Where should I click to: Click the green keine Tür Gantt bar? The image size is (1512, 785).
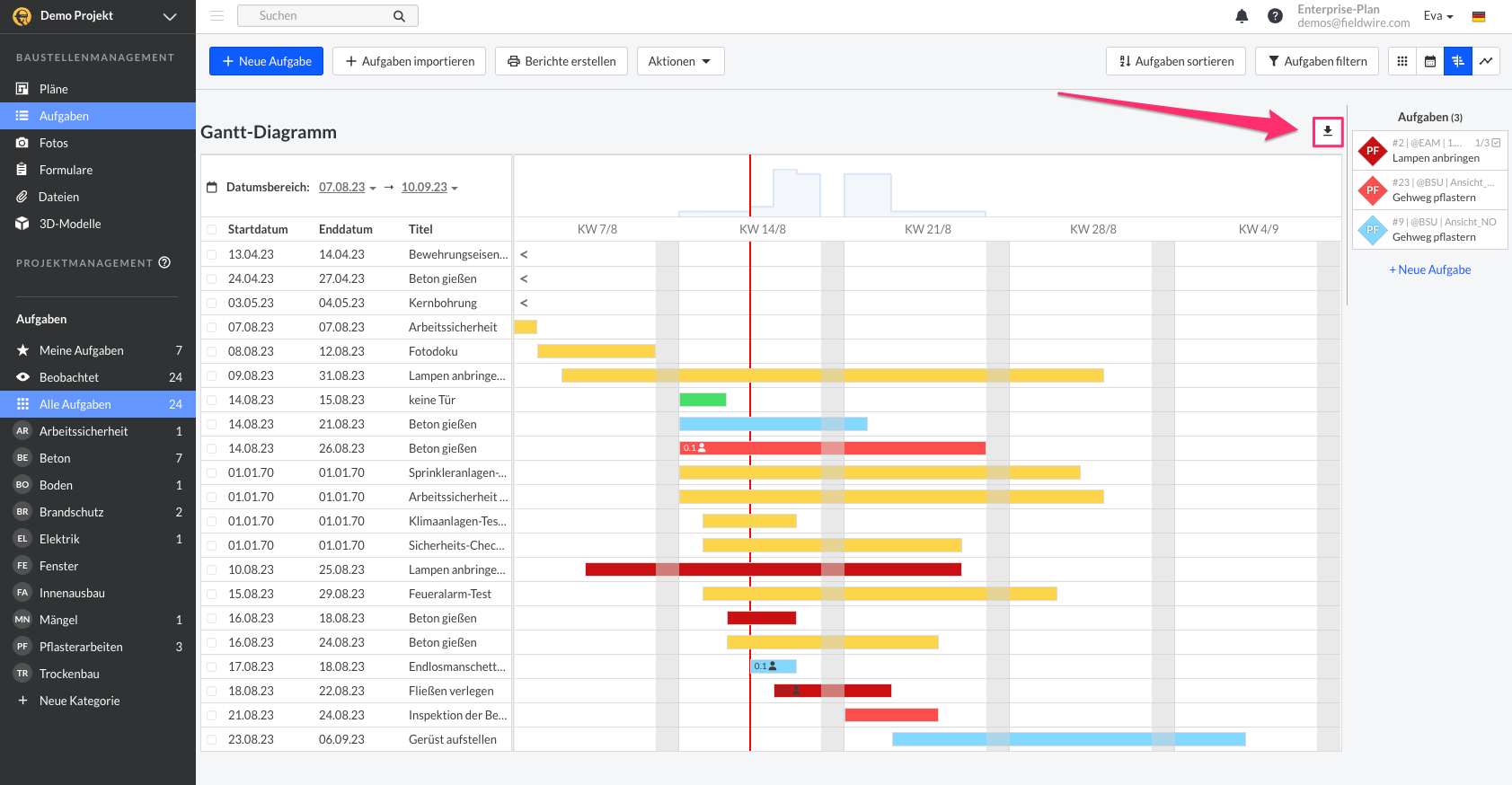[x=703, y=400]
